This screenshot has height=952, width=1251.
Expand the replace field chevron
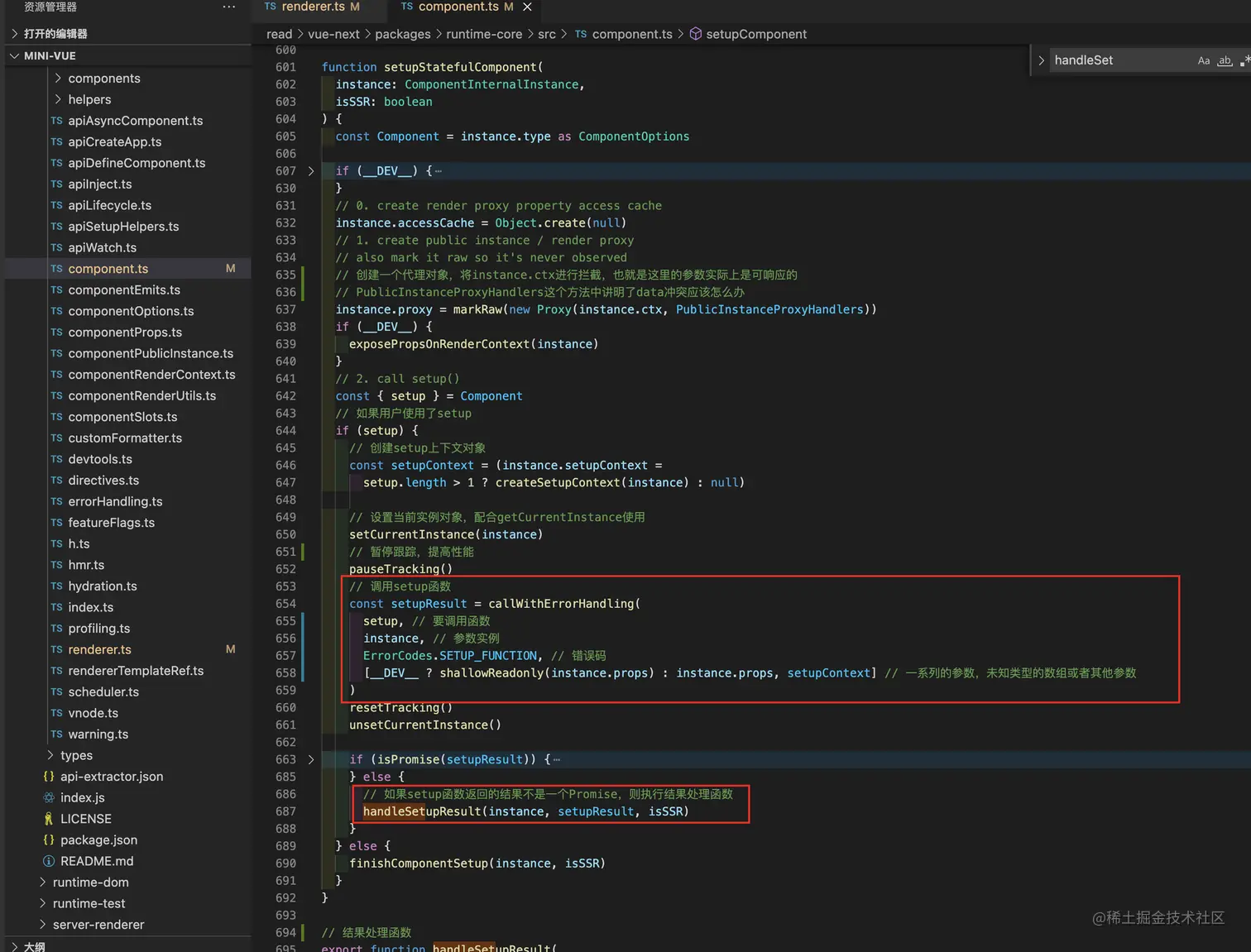click(1041, 60)
